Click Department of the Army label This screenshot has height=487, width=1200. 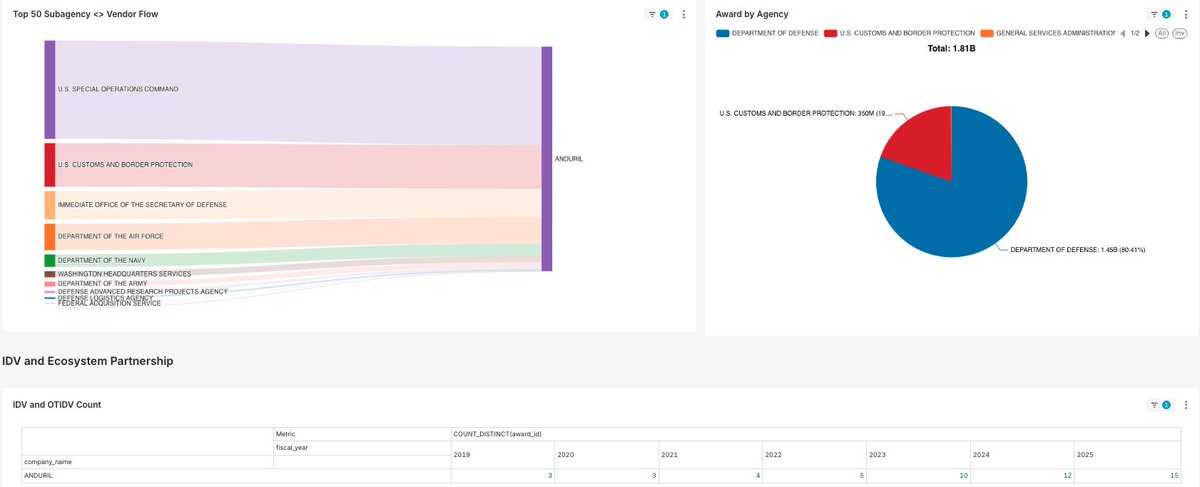(103, 283)
